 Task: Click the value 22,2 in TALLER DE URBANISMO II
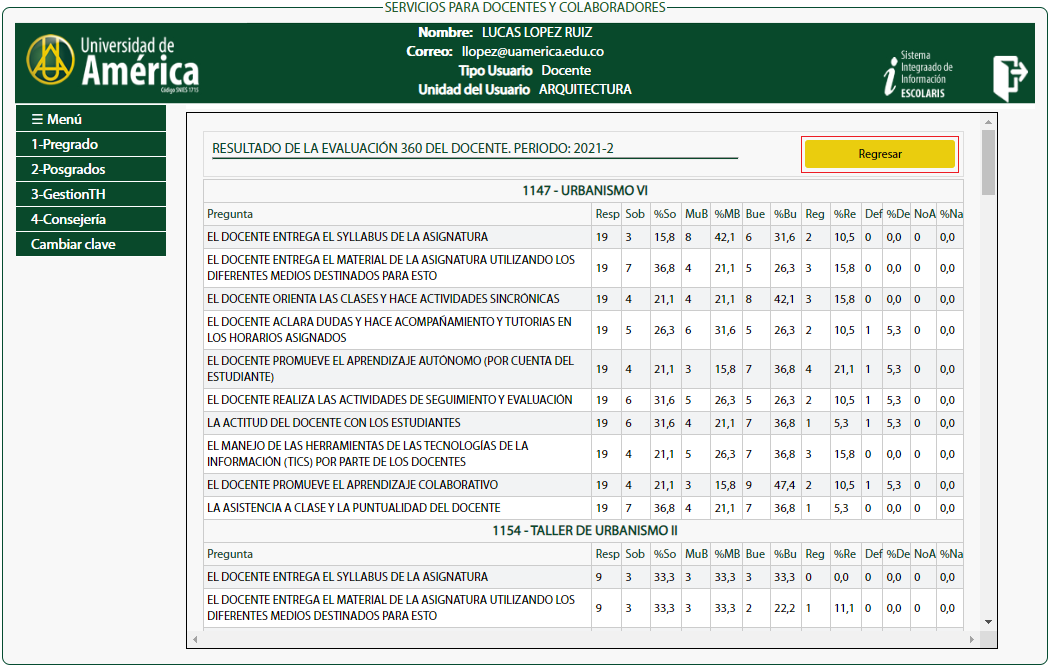[784, 608]
